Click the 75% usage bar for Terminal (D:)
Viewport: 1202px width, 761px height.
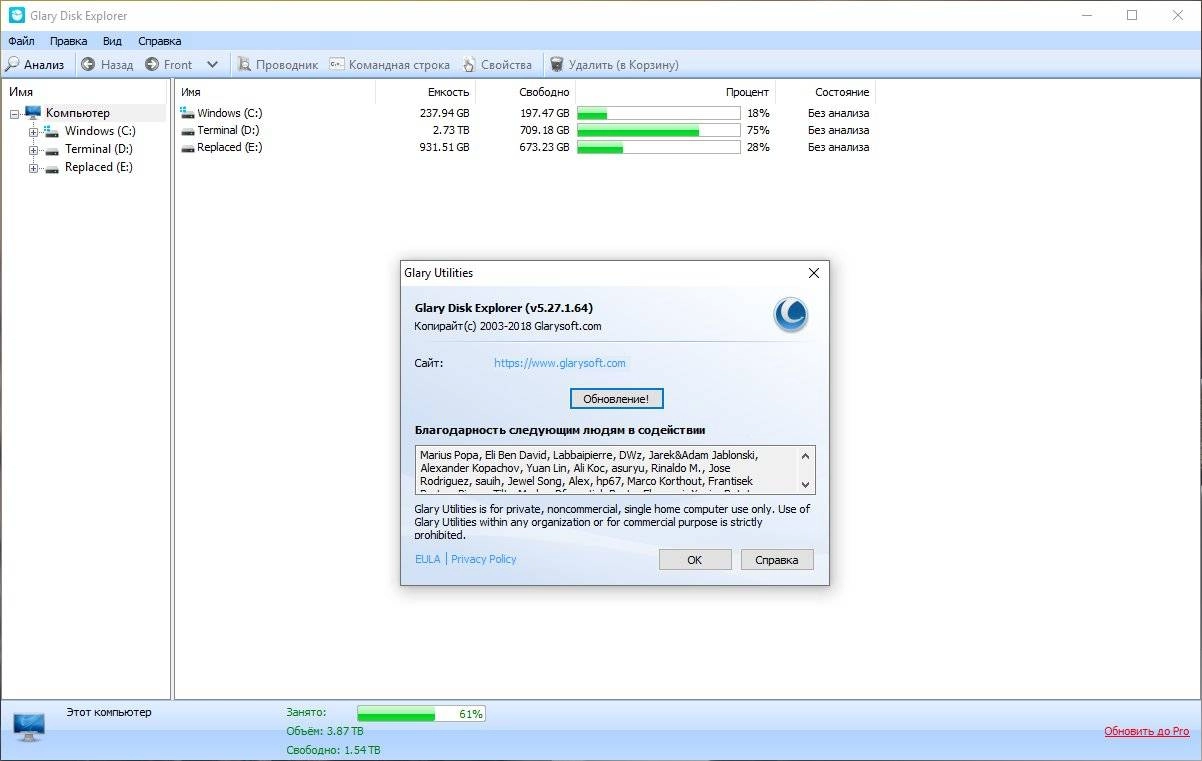tap(658, 130)
